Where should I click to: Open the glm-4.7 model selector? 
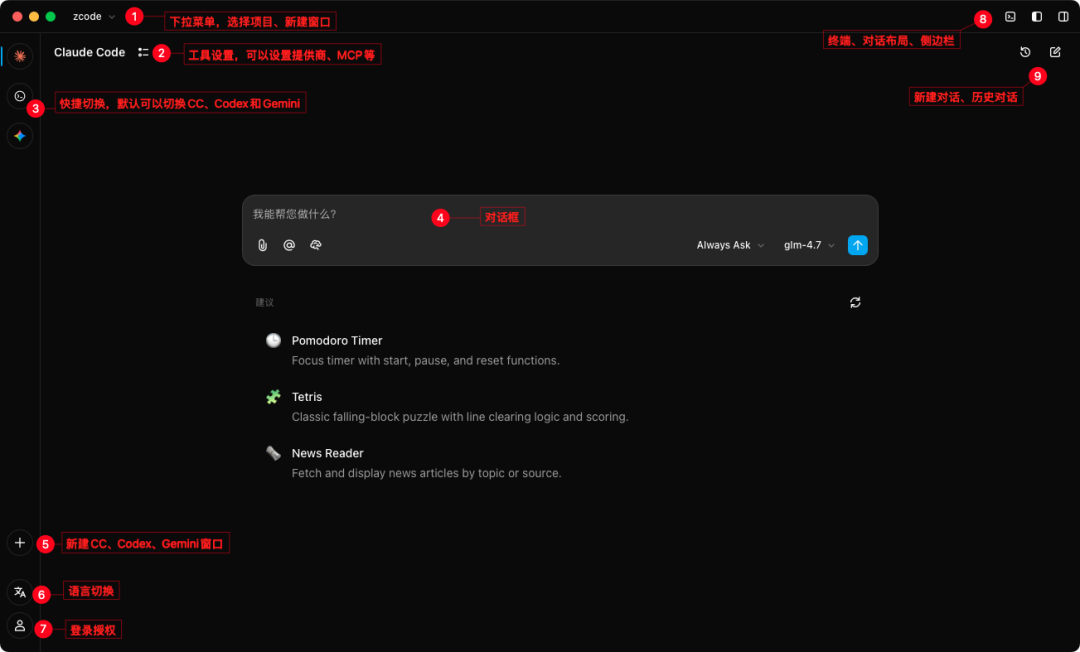pyautogui.click(x=808, y=245)
